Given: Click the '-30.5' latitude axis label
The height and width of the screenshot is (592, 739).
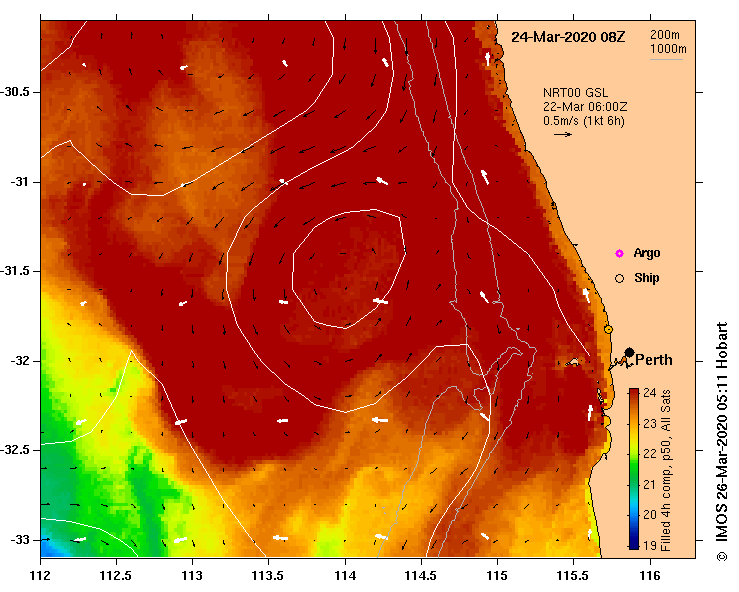Looking at the screenshot, I should [15, 92].
